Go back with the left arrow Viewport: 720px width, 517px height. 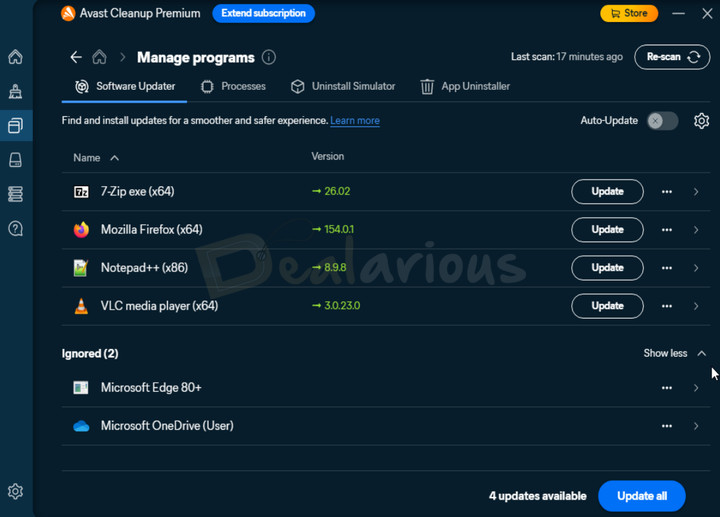pos(76,57)
